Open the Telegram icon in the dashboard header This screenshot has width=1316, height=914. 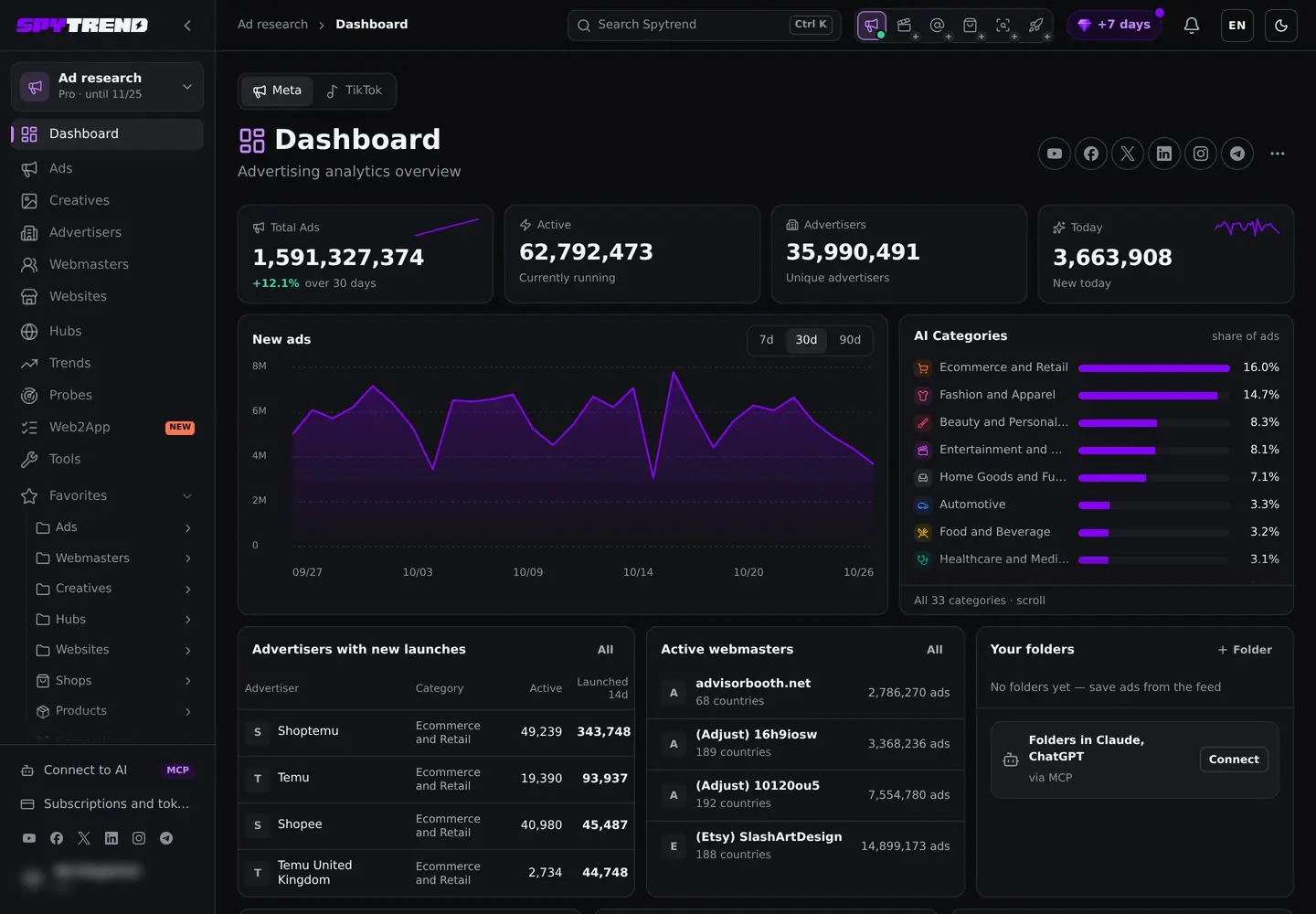coord(1237,154)
